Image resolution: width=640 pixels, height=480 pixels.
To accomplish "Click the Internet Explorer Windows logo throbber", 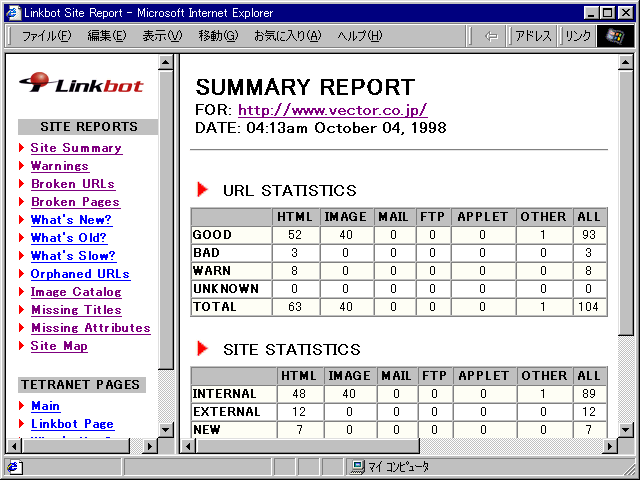I will pyautogui.click(x=615, y=36).
